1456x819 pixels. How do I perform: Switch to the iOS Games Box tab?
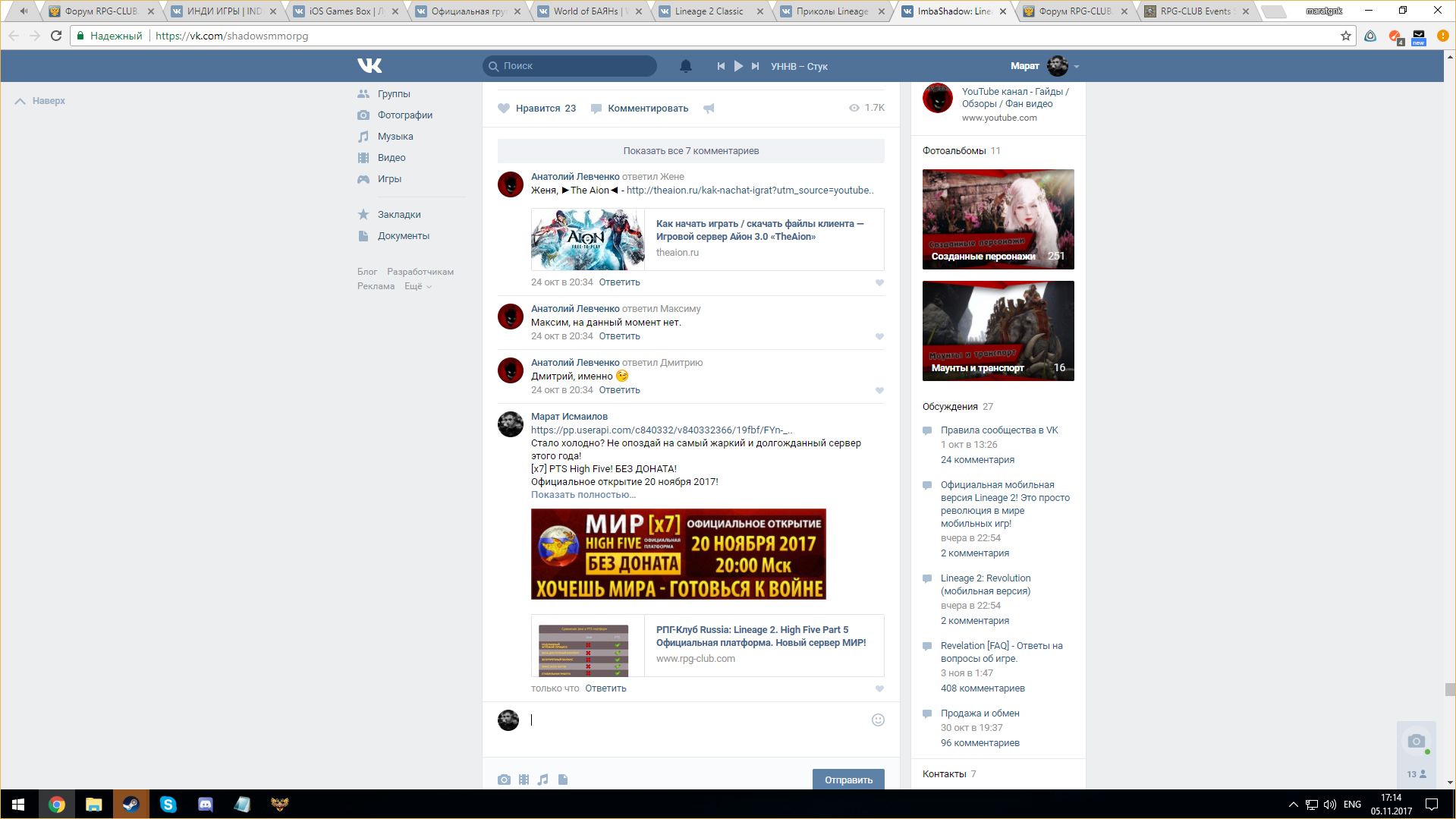coord(345,11)
